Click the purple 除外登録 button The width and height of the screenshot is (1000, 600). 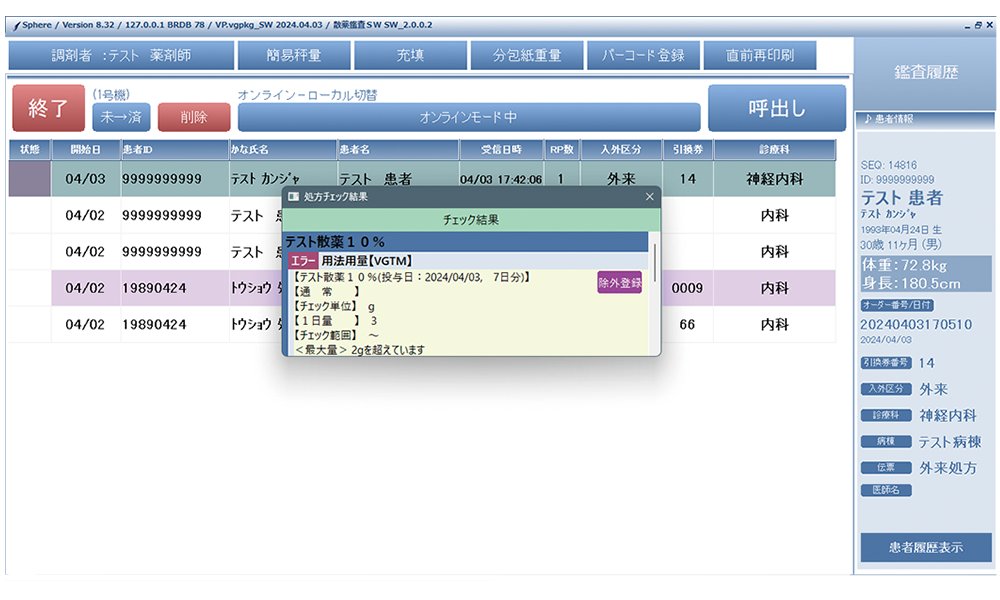point(619,282)
